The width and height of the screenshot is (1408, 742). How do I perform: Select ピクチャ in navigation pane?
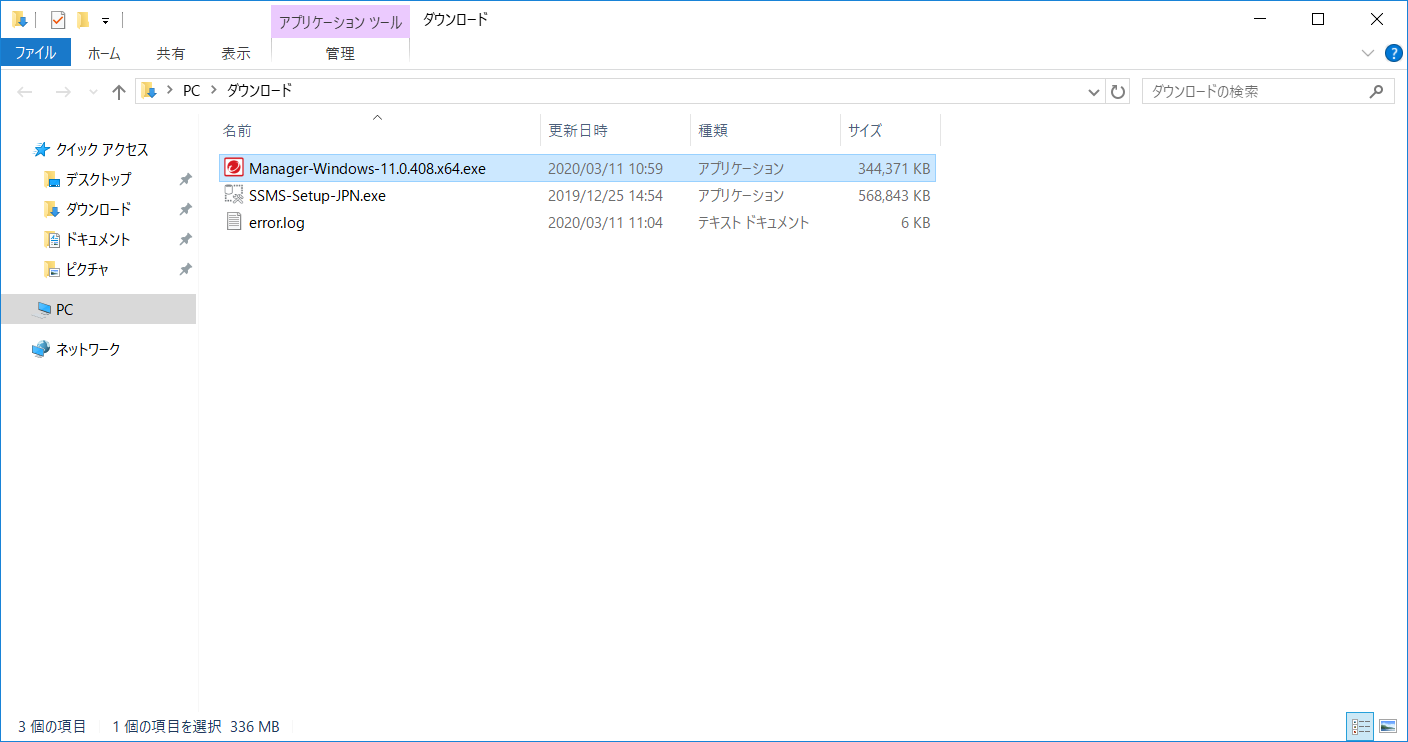point(87,270)
